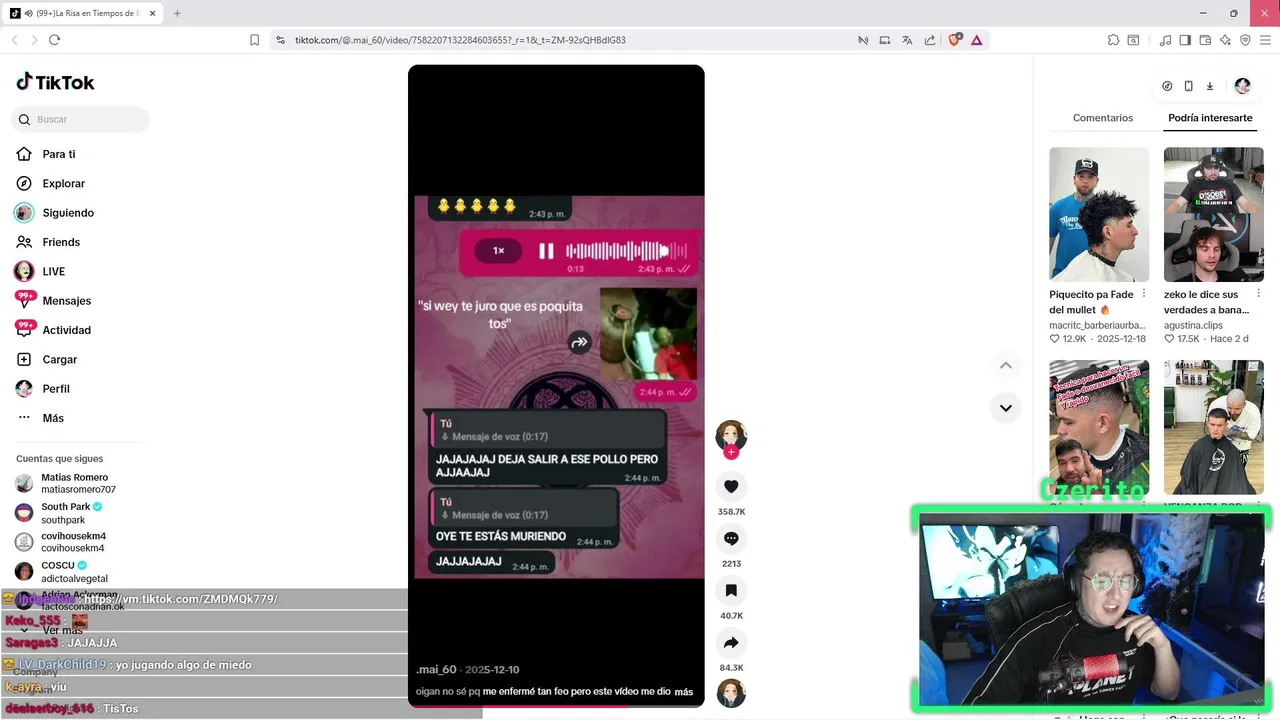Go to previous video arrow
Screen dimensions: 1280x720
tap(1006, 365)
